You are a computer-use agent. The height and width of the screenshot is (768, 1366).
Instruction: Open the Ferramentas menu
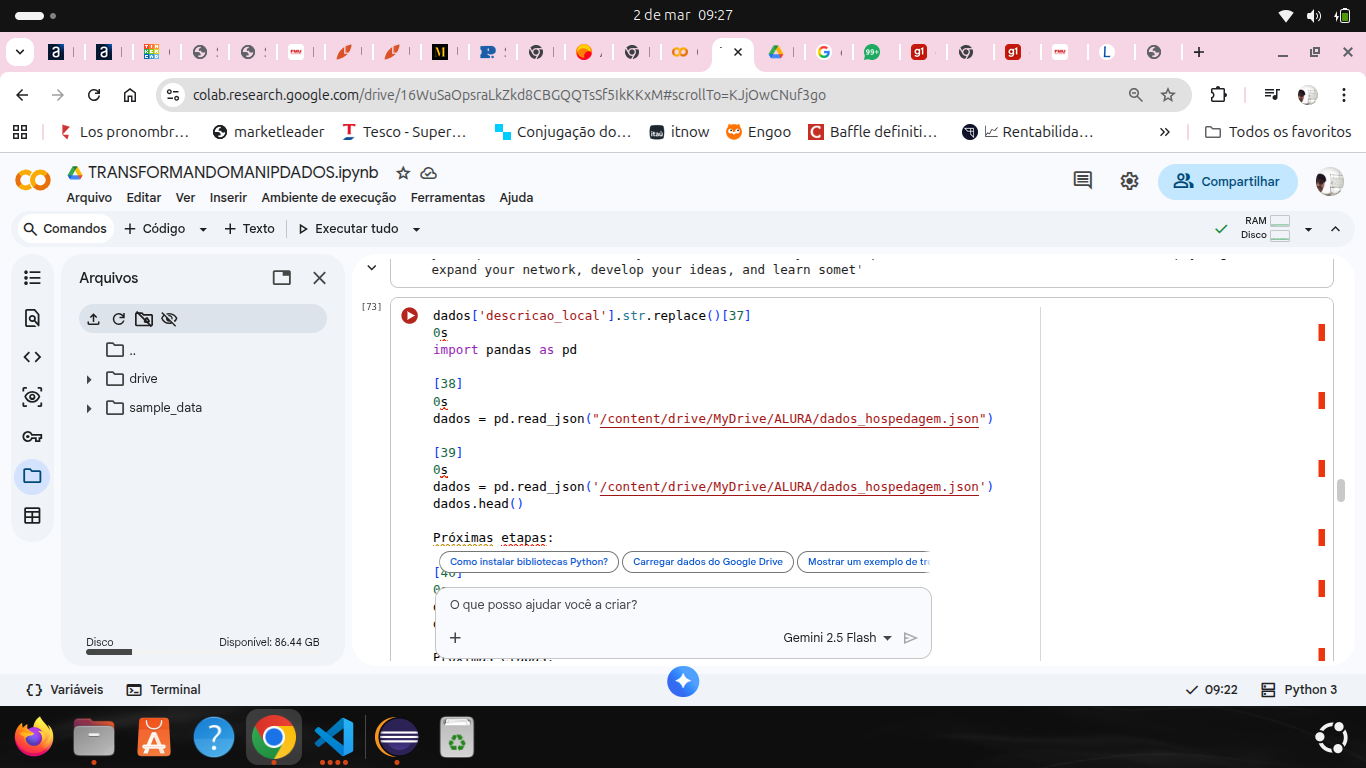447,198
